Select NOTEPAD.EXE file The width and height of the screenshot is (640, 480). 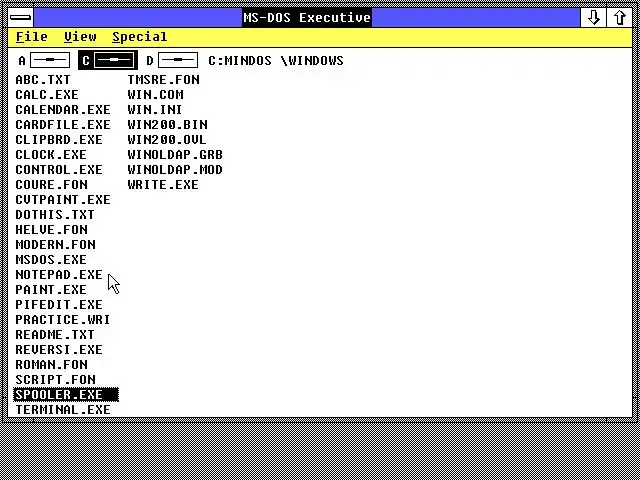[x=59, y=275]
